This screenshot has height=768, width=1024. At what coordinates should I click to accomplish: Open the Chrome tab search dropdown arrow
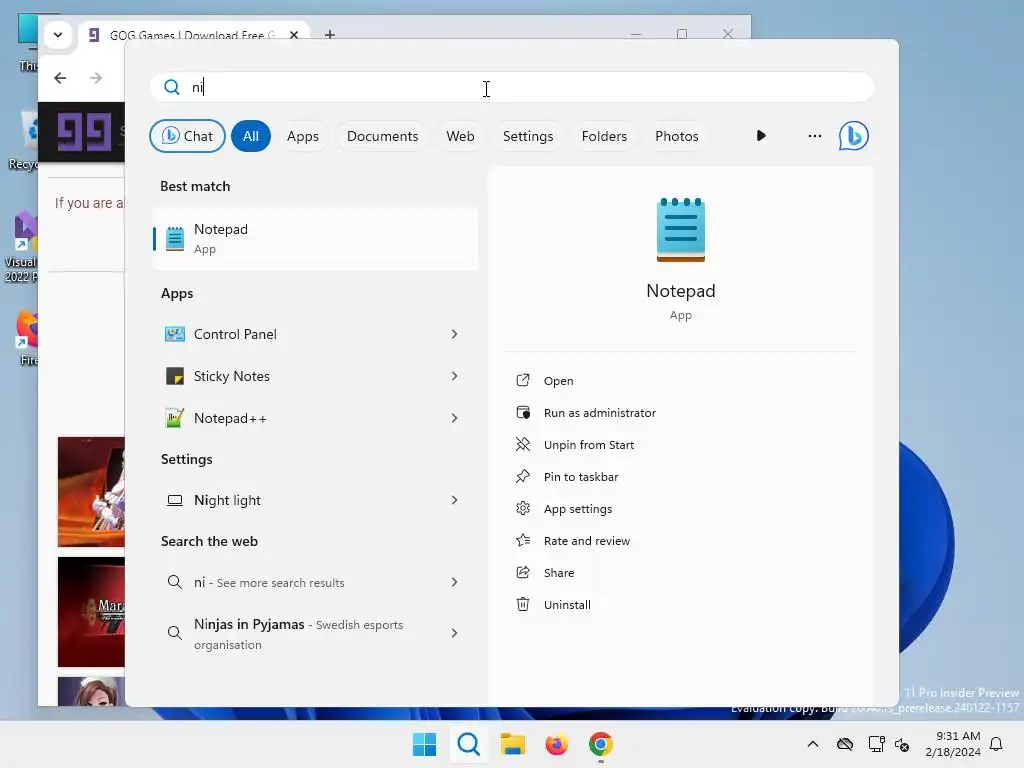pyautogui.click(x=58, y=35)
